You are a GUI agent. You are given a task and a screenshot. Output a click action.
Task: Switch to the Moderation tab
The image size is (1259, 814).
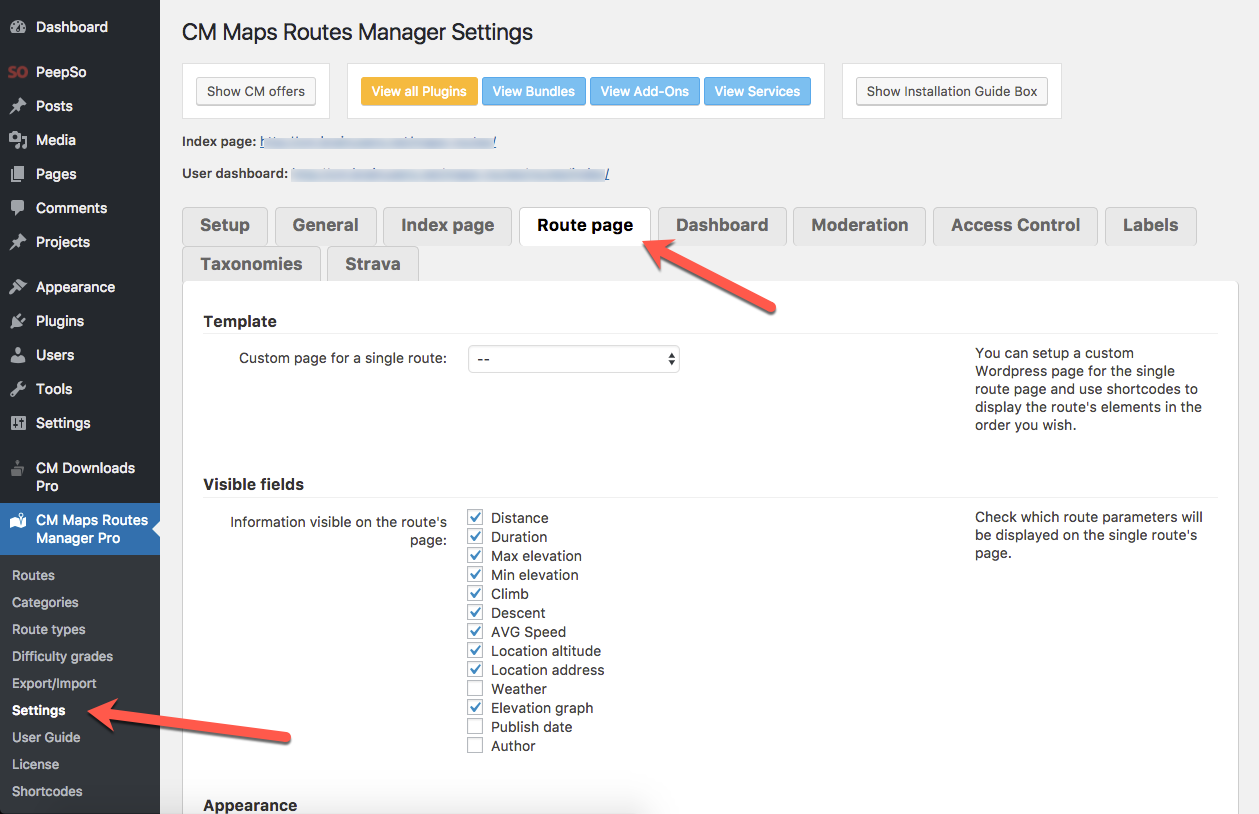(860, 226)
